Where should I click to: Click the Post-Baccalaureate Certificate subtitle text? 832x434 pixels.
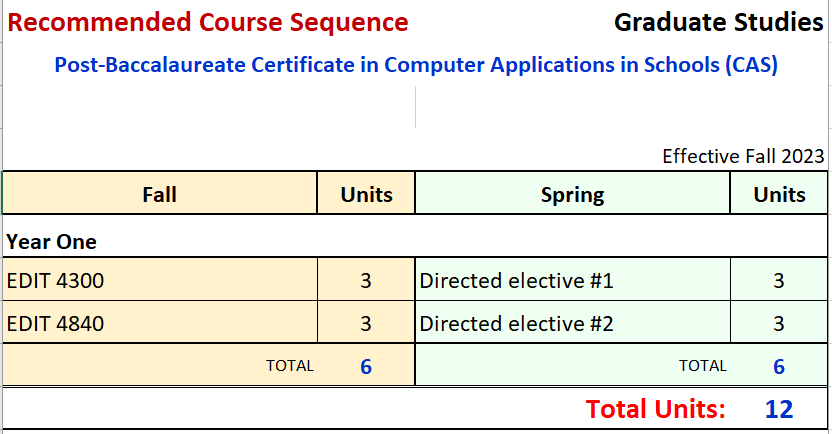[416, 66]
